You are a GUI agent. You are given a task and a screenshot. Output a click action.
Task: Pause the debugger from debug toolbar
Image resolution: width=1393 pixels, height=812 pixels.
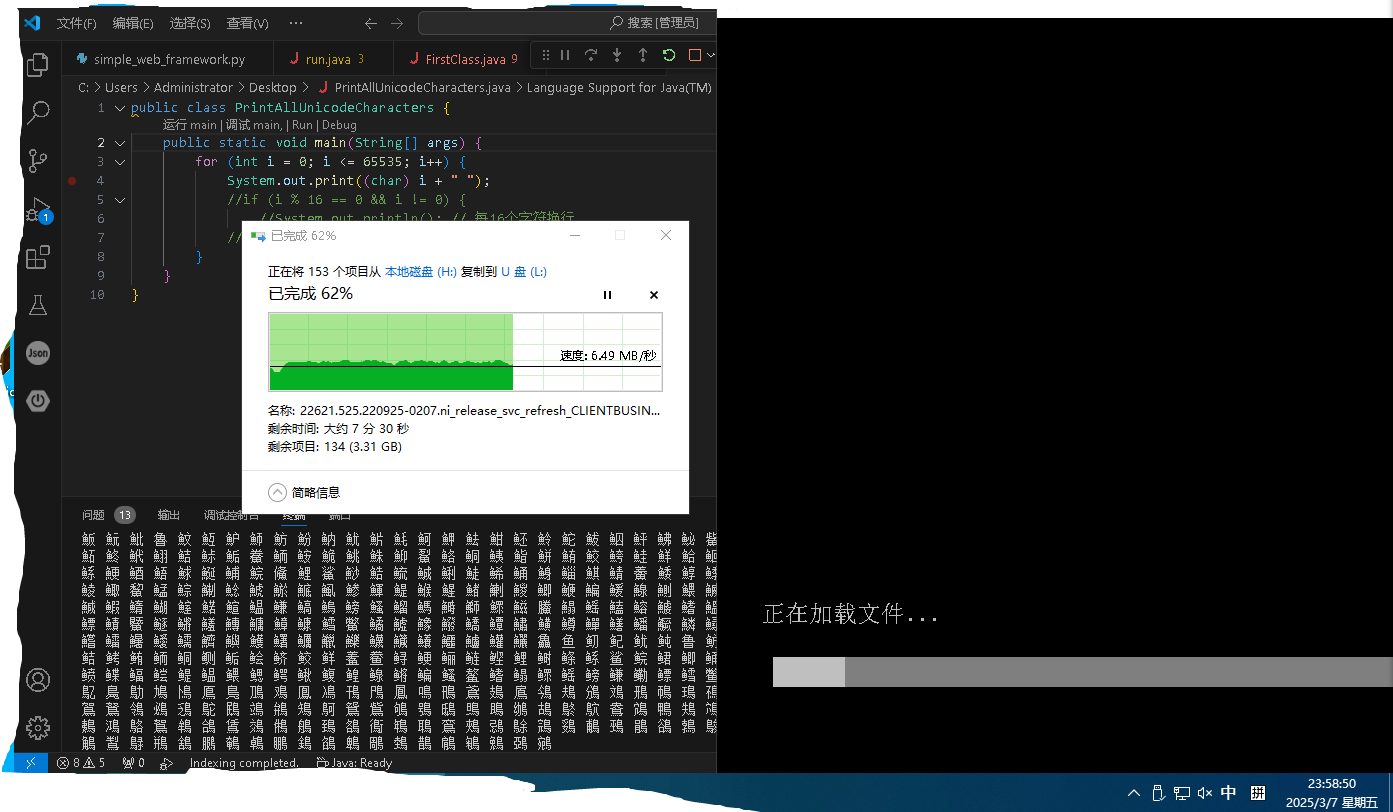565,55
